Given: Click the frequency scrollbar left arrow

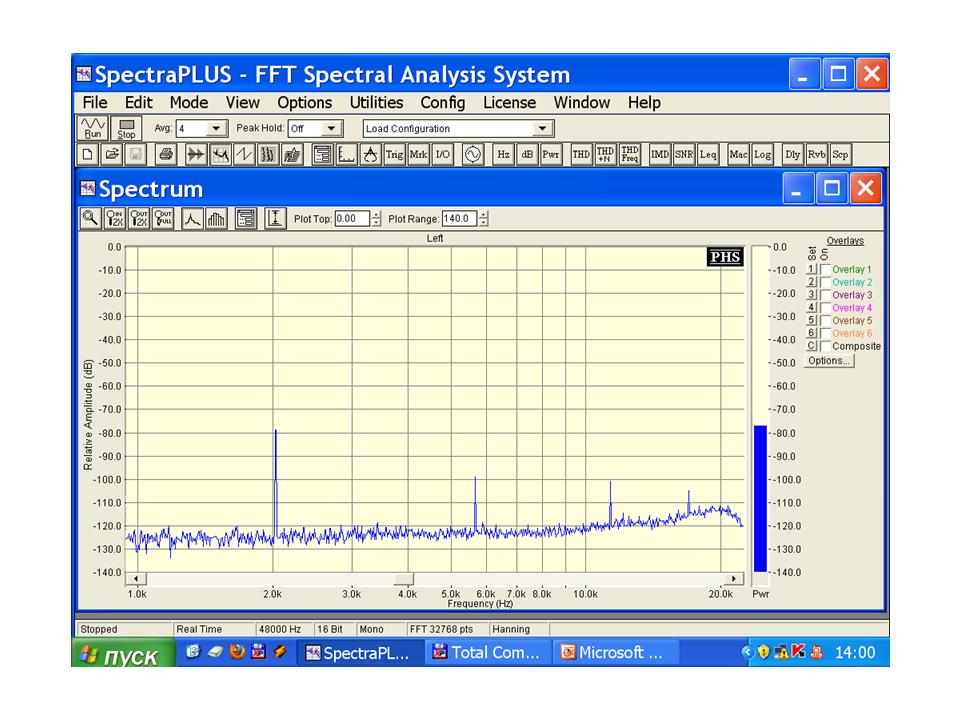Looking at the screenshot, I should click(136, 579).
